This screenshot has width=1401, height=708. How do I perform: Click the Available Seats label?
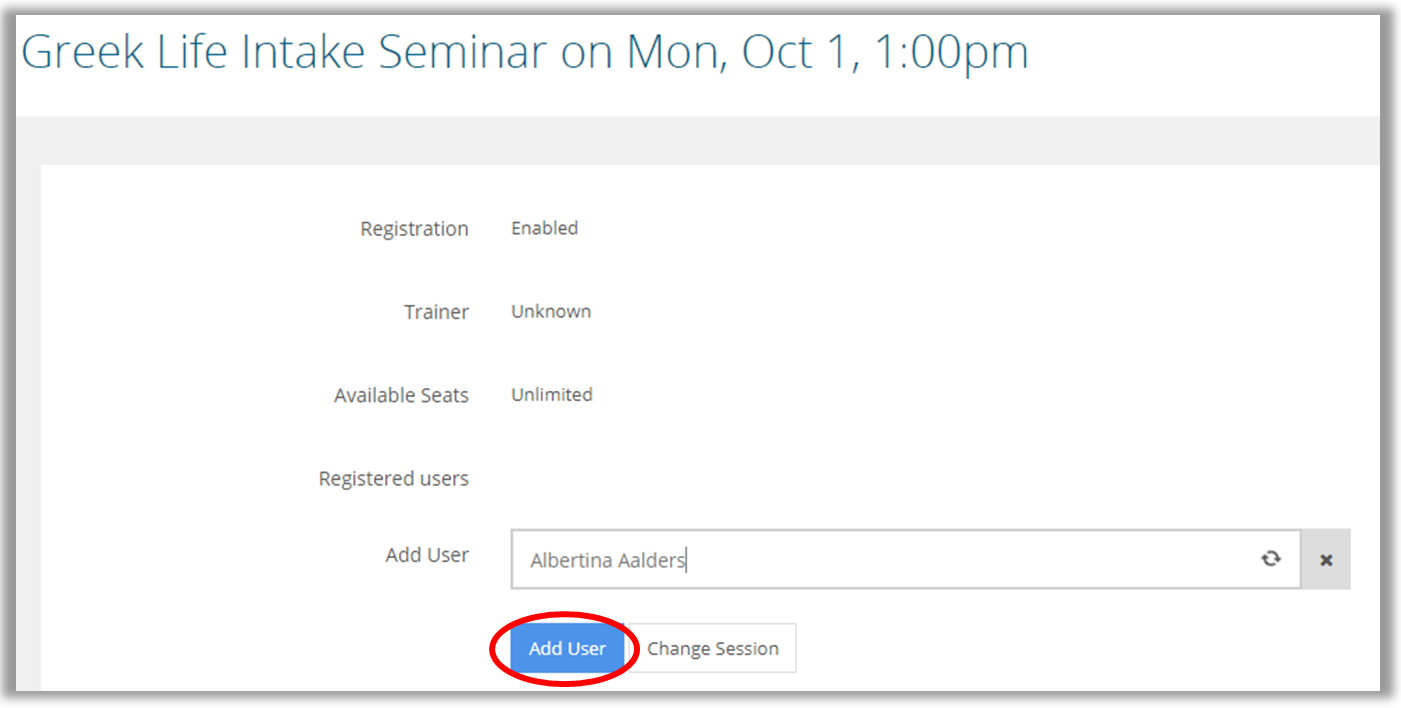point(401,395)
